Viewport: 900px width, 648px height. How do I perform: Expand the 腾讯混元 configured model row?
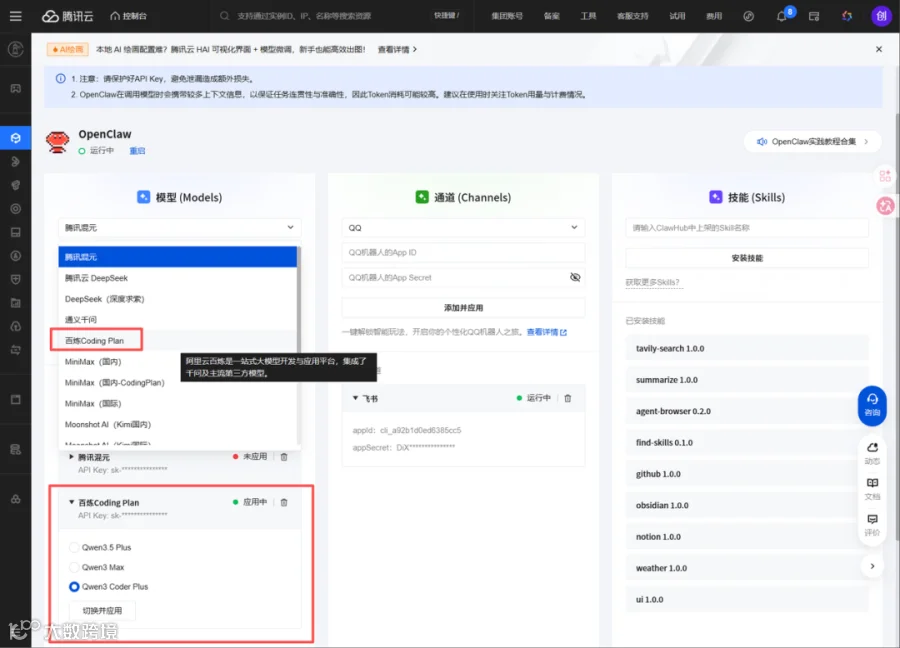pyautogui.click(x=72, y=457)
